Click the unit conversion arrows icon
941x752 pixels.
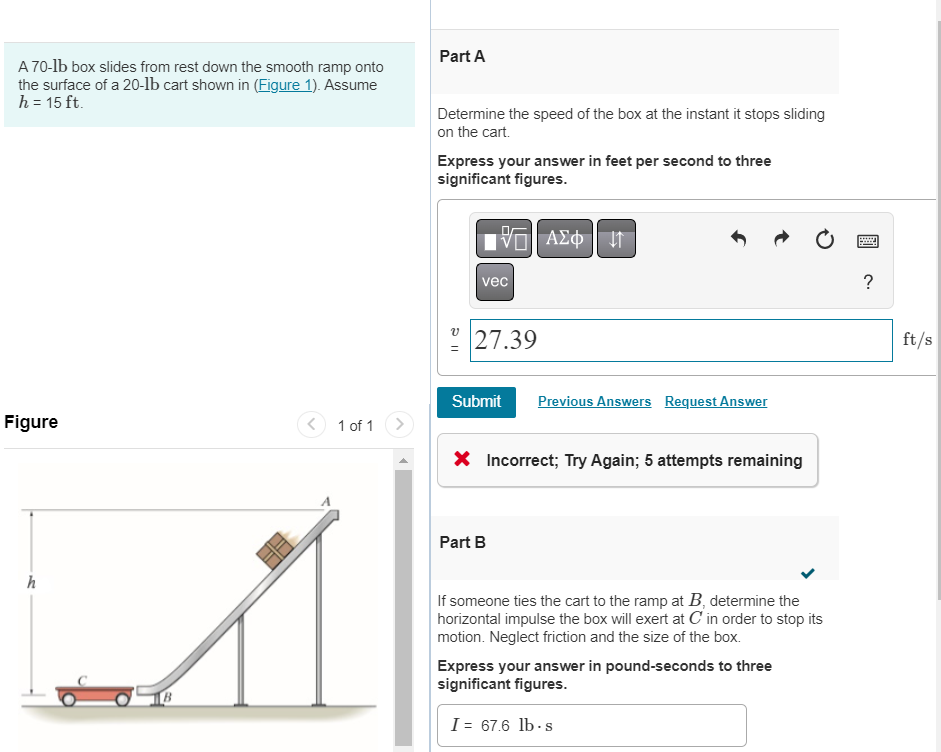click(x=616, y=238)
